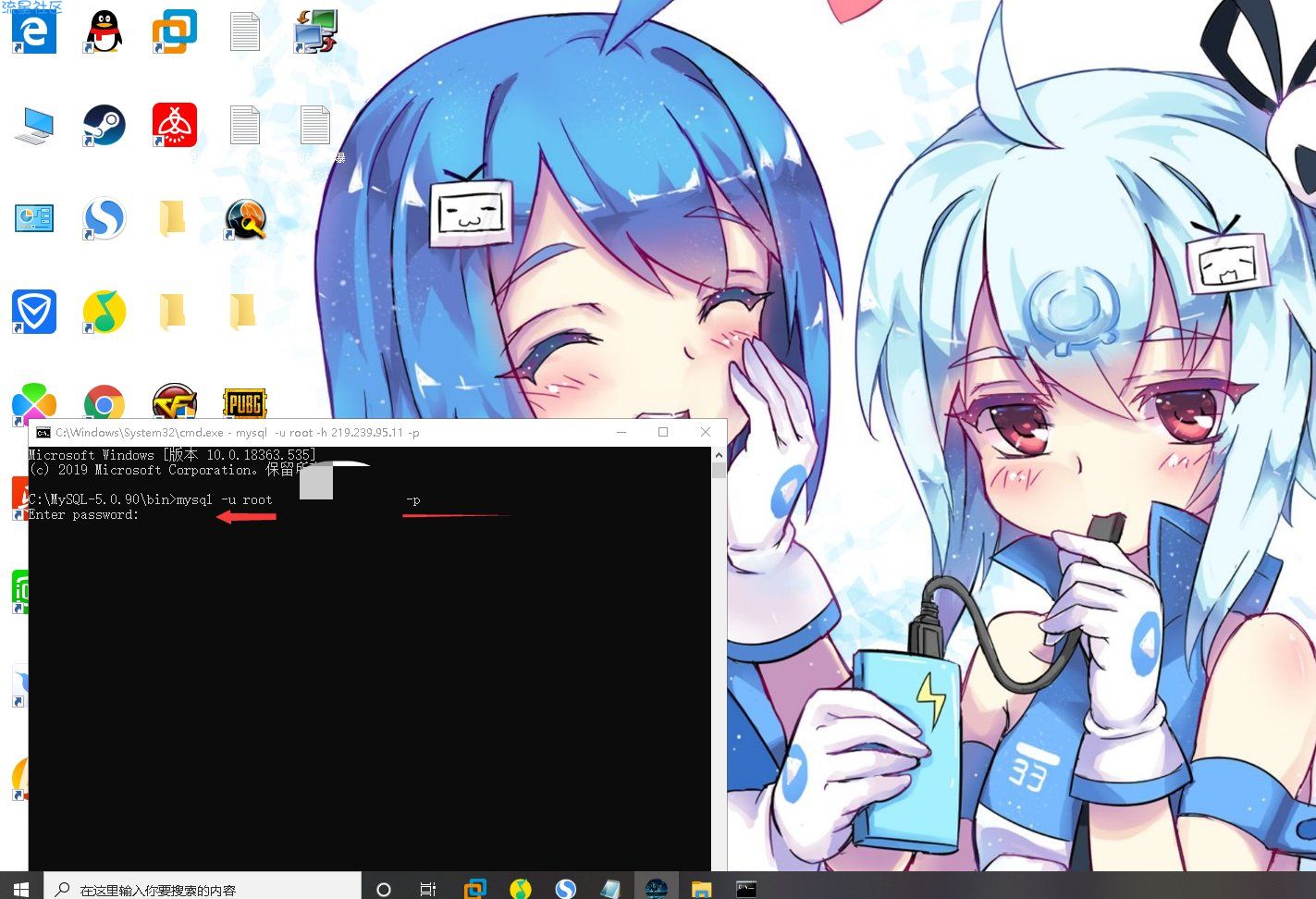
Task: Open the red firefly app shortcut
Action: coord(175,125)
